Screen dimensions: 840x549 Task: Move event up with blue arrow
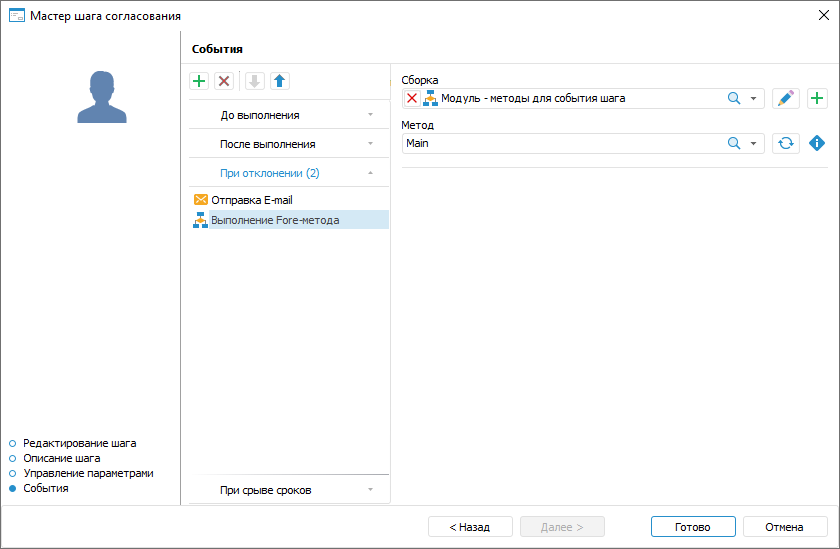pyautogui.click(x=280, y=81)
